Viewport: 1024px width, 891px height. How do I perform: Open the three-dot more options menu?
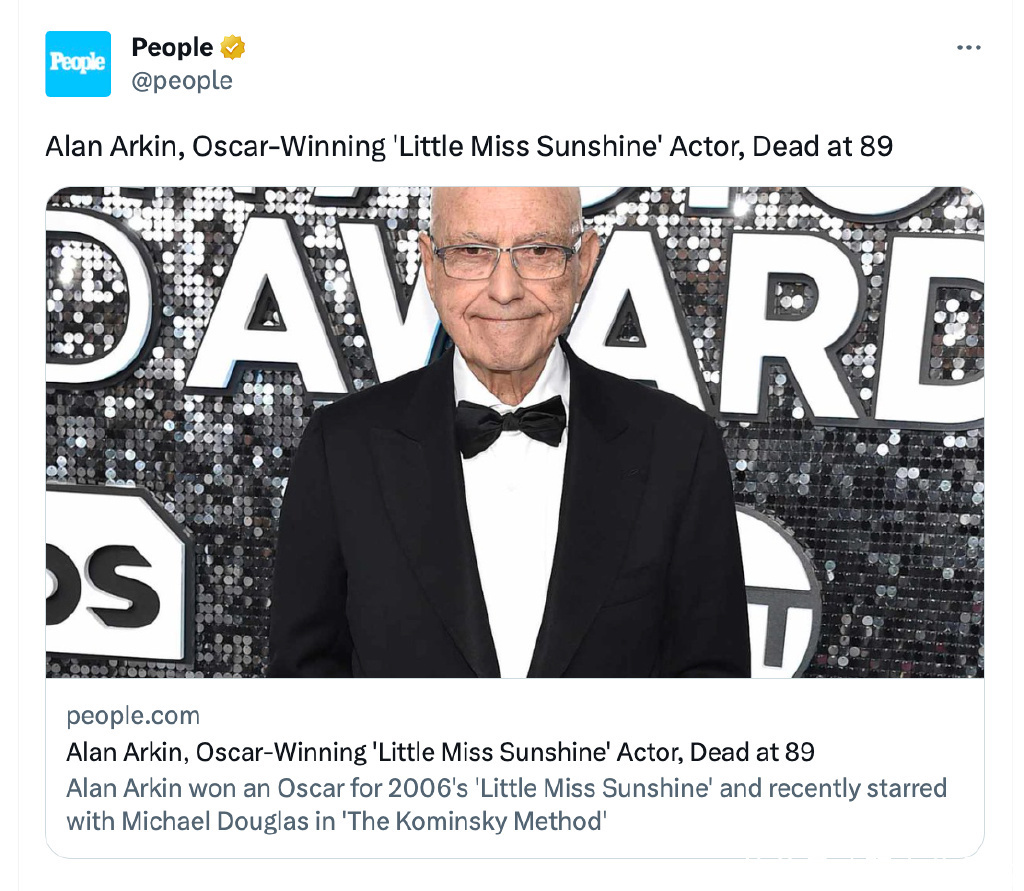[968, 48]
